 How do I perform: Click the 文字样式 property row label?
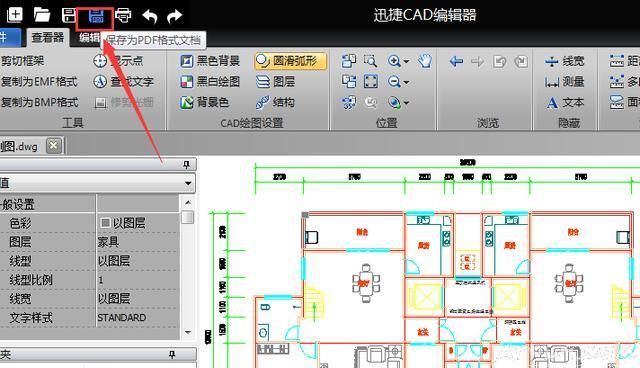coord(31,318)
